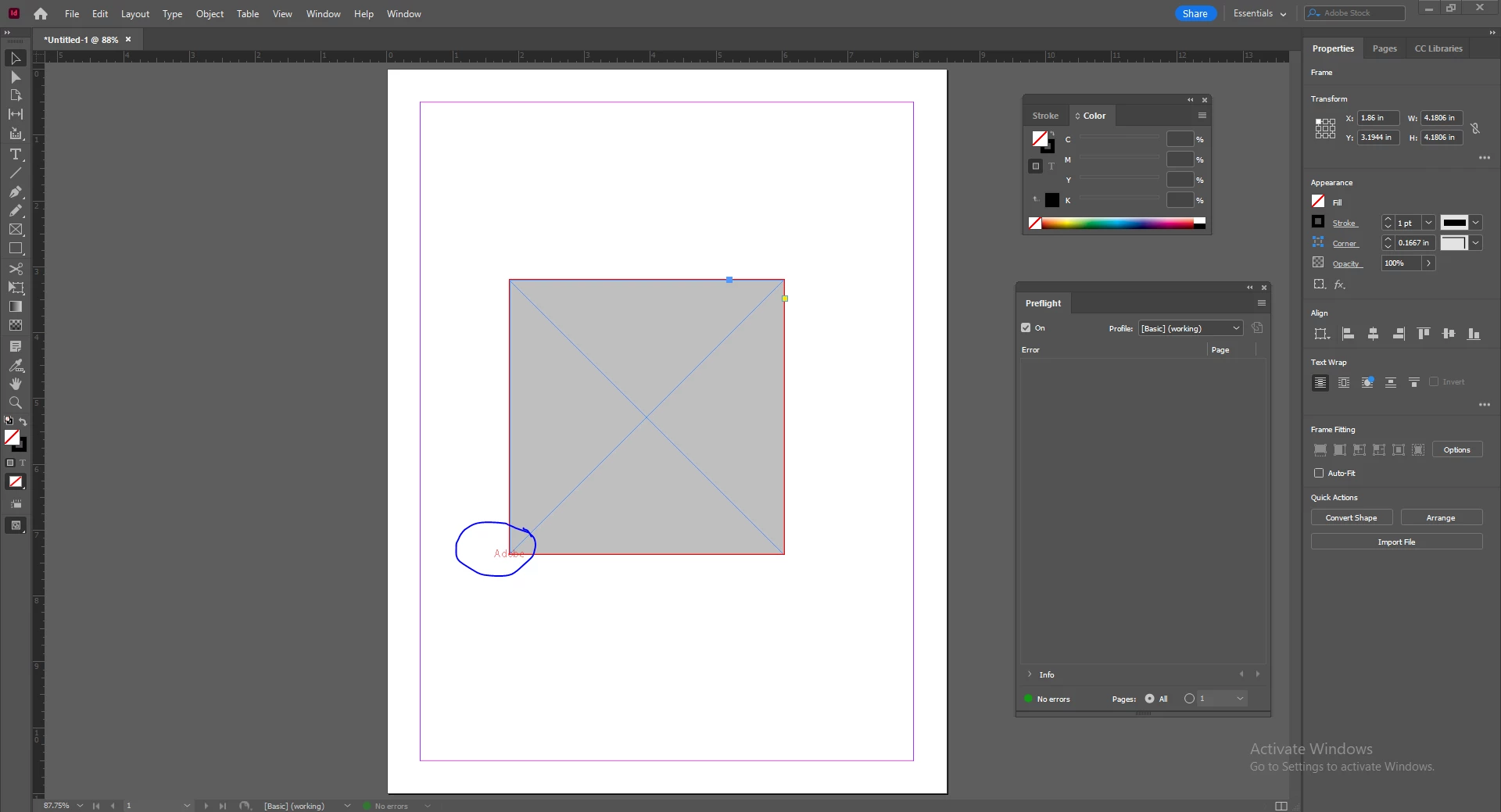Viewport: 1501px width, 812px height.
Task: Select the Pen tool
Action: 16,191
